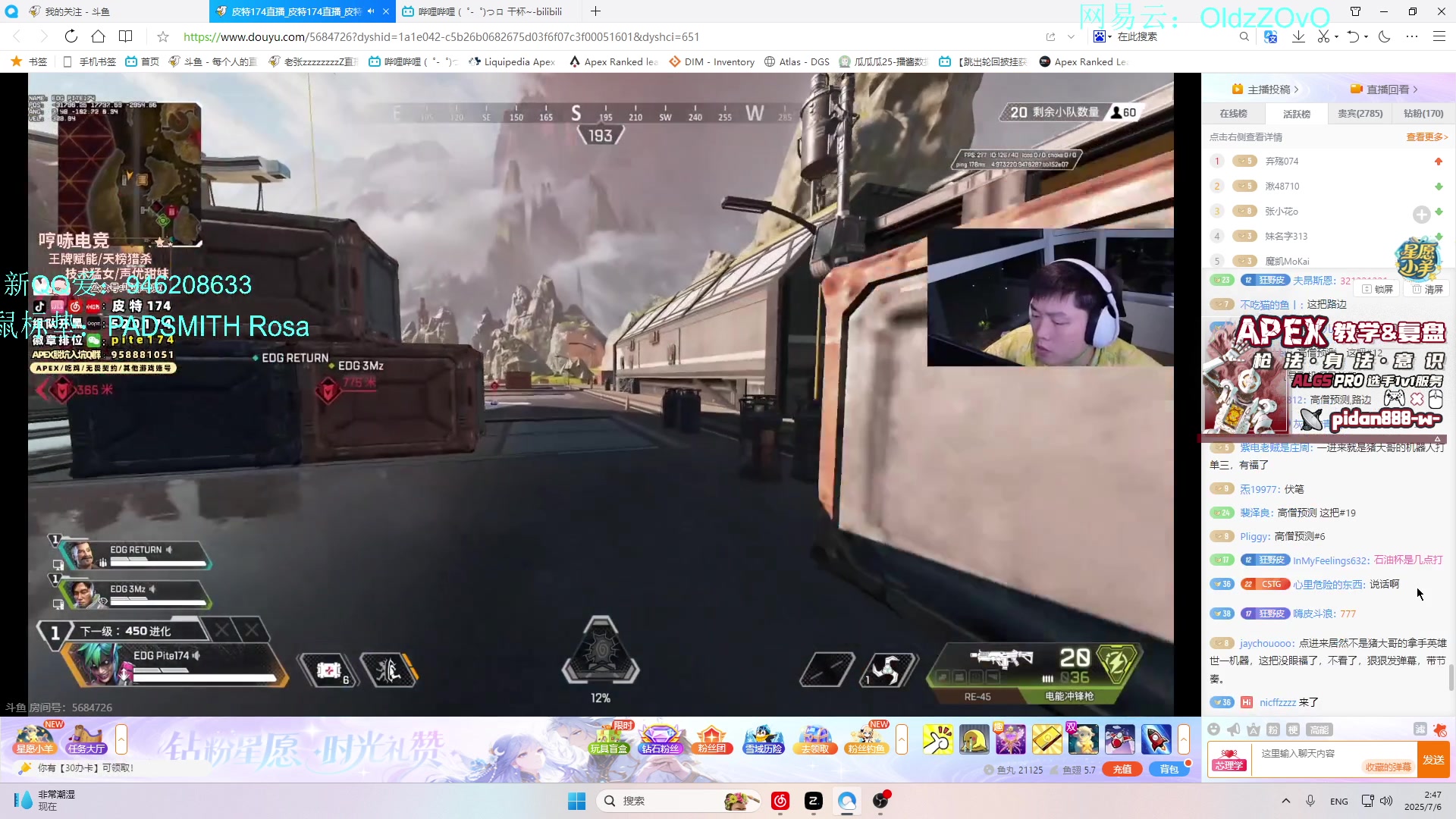The width and height of the screenshot is (1456, 819).
Task: Open the browser translate icon
Action: pyautogui.click(x=1271, y=36)
